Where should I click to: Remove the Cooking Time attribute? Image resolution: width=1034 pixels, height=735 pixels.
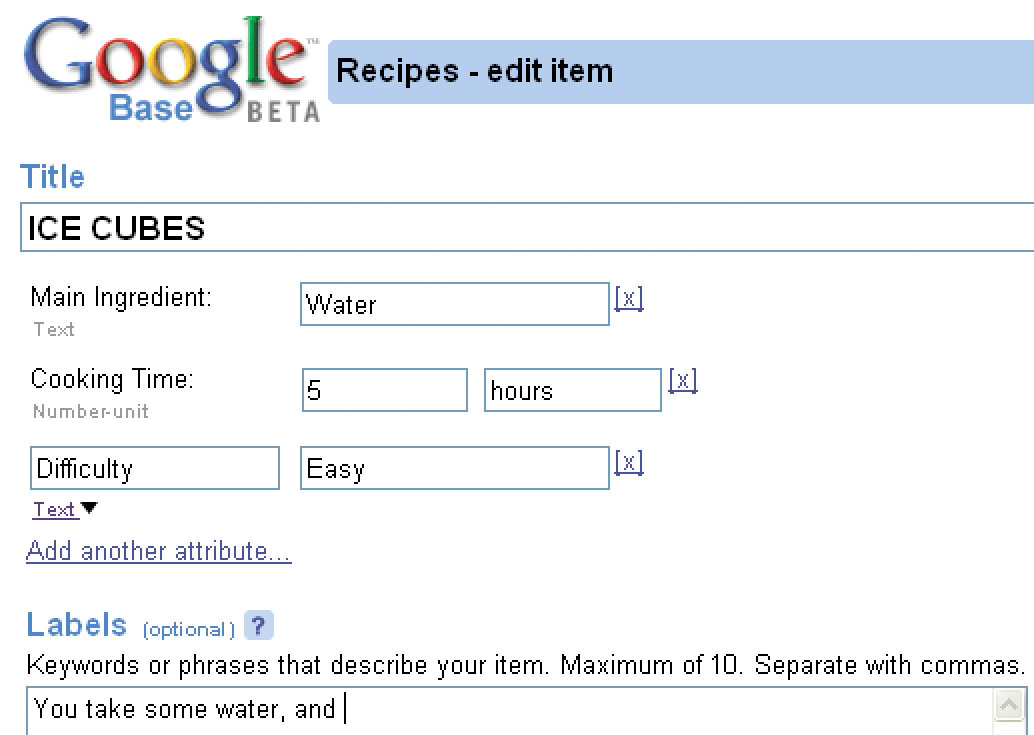click(682, 381)
